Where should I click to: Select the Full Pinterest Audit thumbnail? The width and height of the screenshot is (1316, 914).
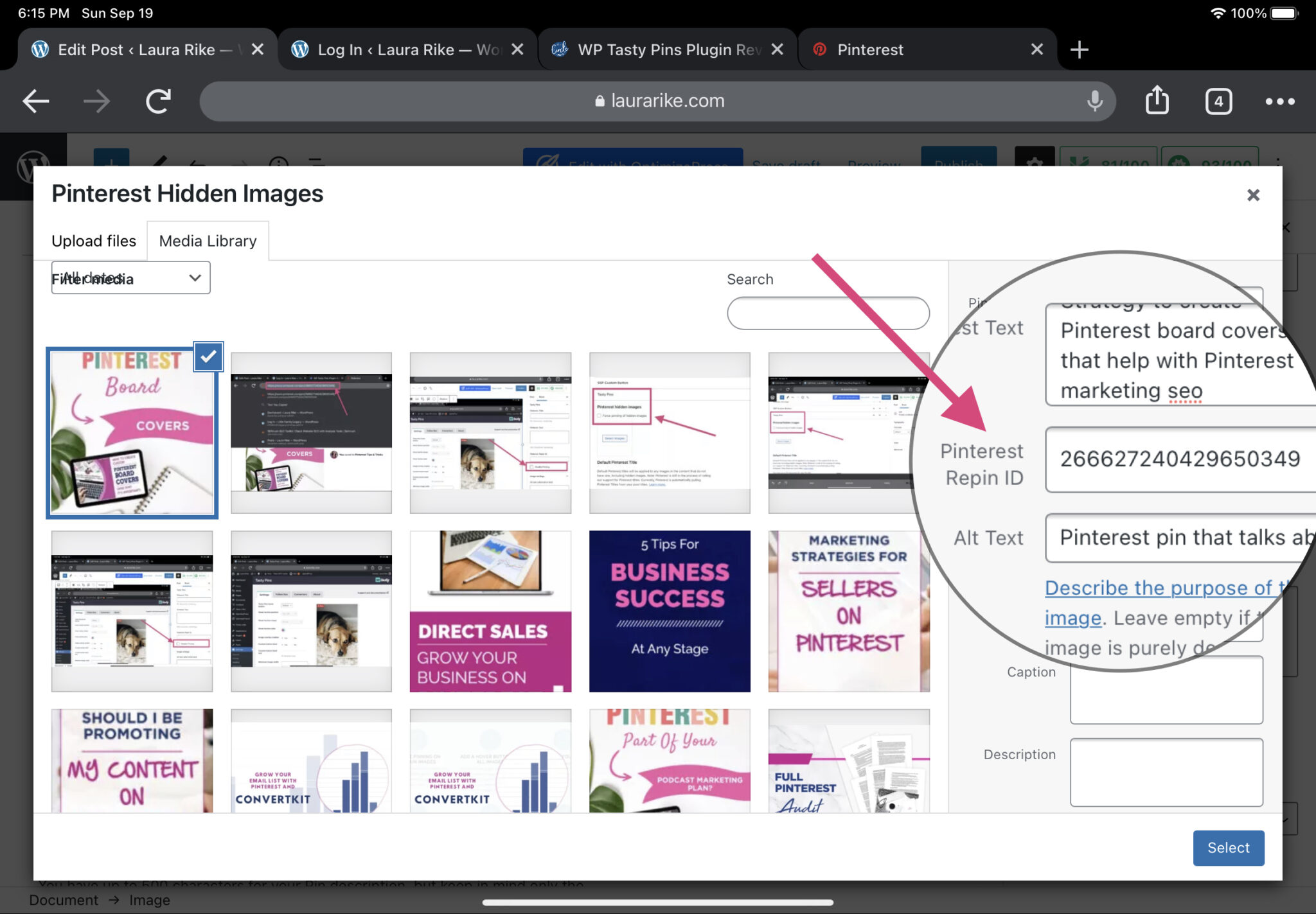(848, 760)
